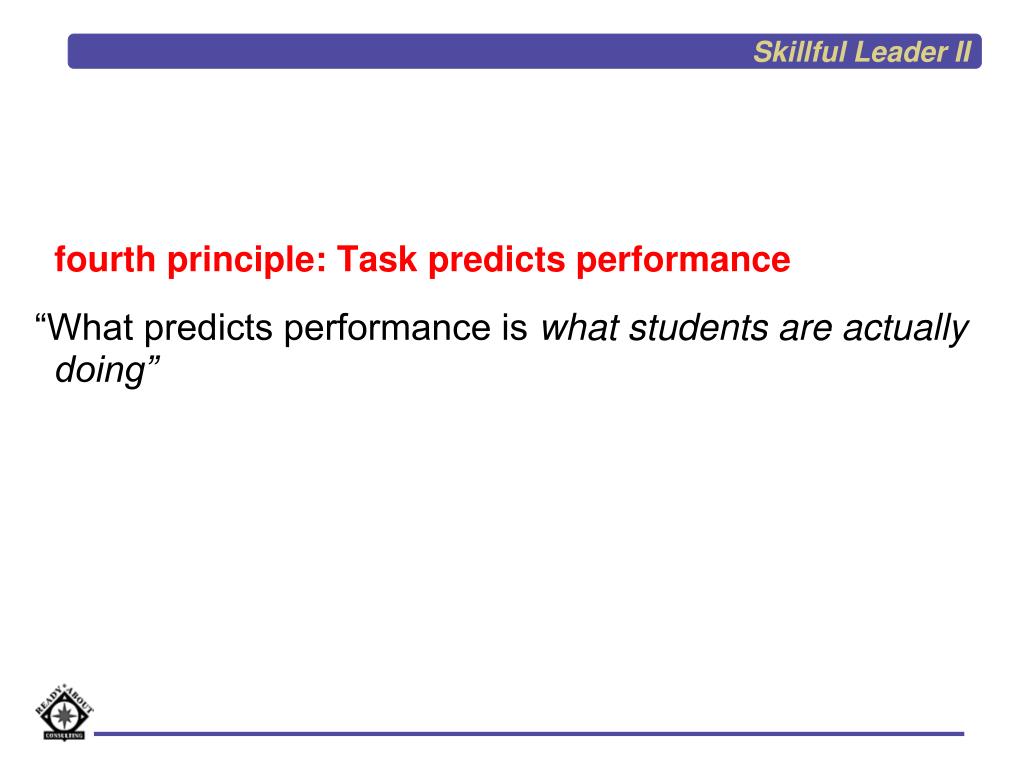
Task: Click the italic word 'students'
Action: coord(698,327)
